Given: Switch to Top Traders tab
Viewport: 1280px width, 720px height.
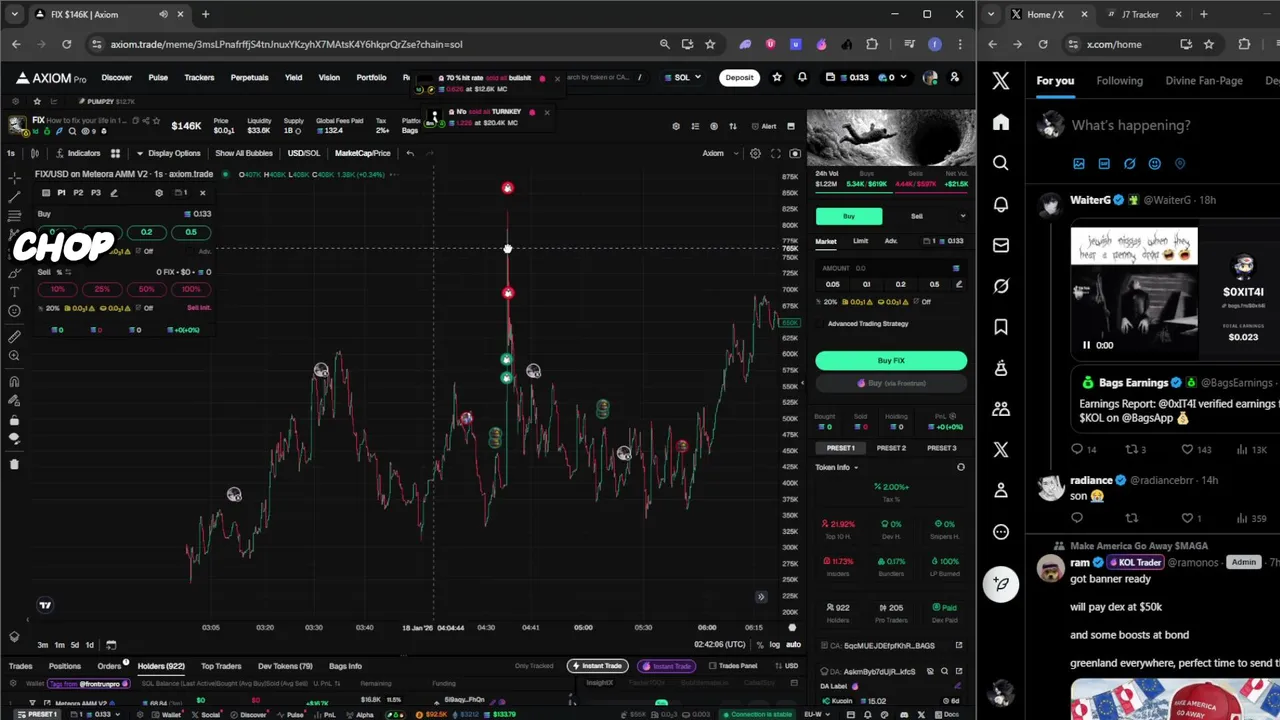Looking at the screenshot, I should click(221, 666).
